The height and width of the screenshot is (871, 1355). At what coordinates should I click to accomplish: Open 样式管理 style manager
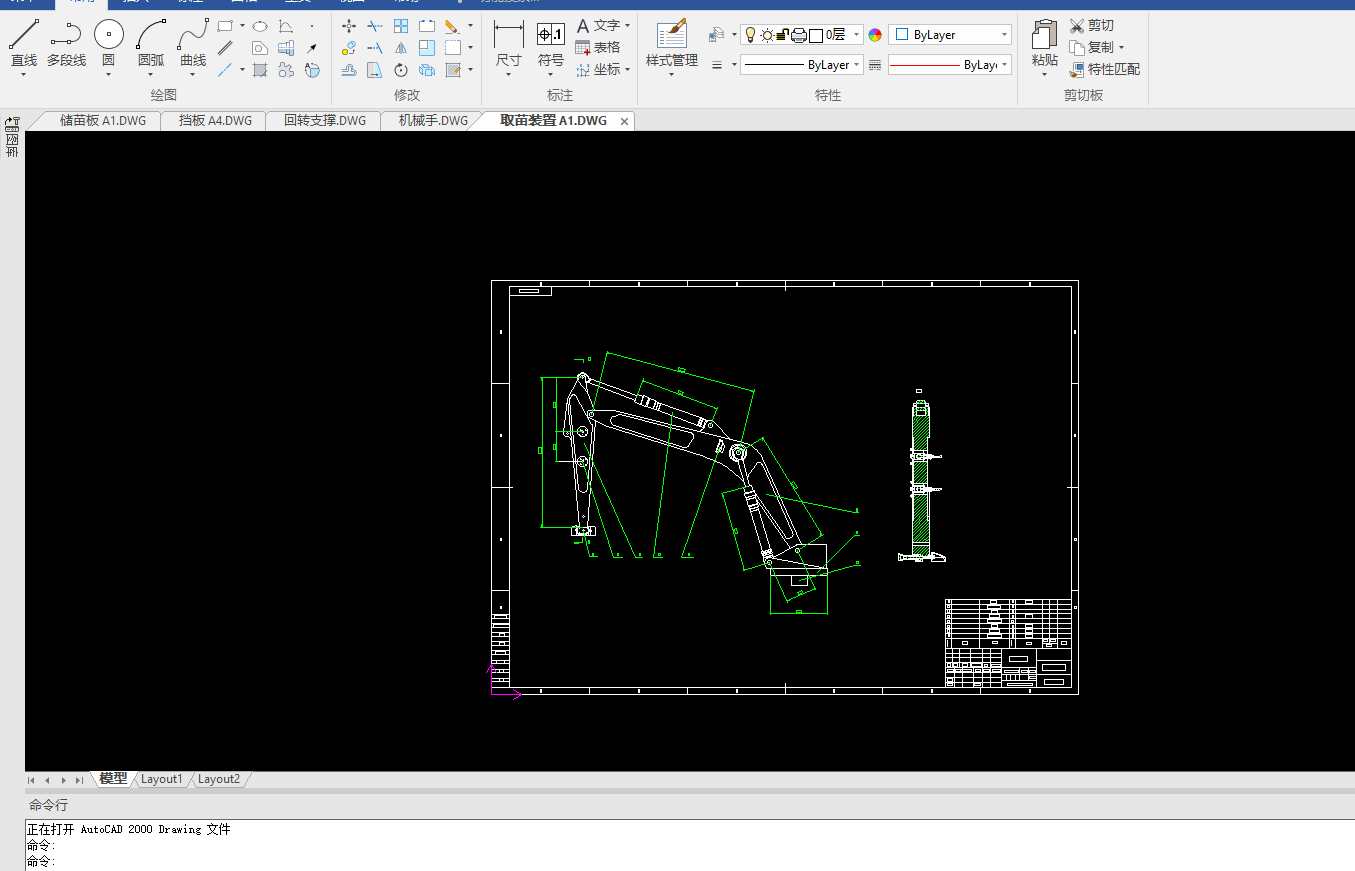click(x=672, y=43)
